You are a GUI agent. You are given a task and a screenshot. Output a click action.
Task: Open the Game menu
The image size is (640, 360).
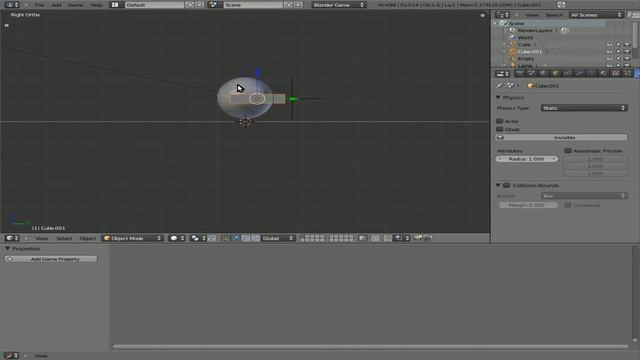coord(76,5)
